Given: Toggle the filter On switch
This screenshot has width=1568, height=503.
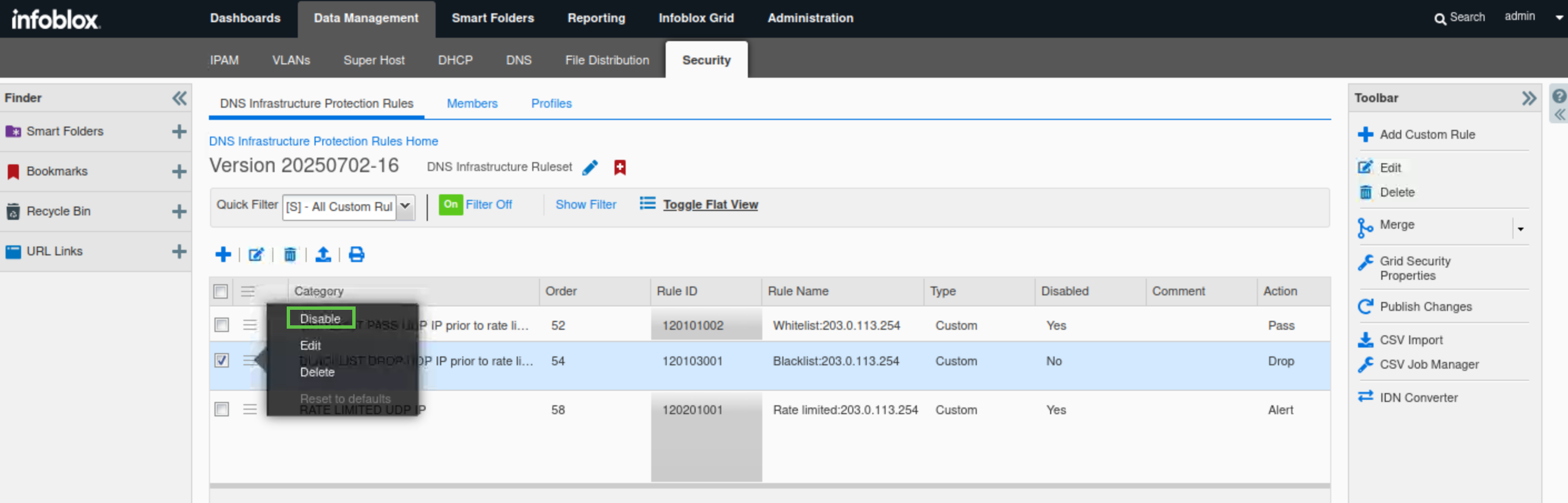Looking at the screenshot, I should (451, 205).
